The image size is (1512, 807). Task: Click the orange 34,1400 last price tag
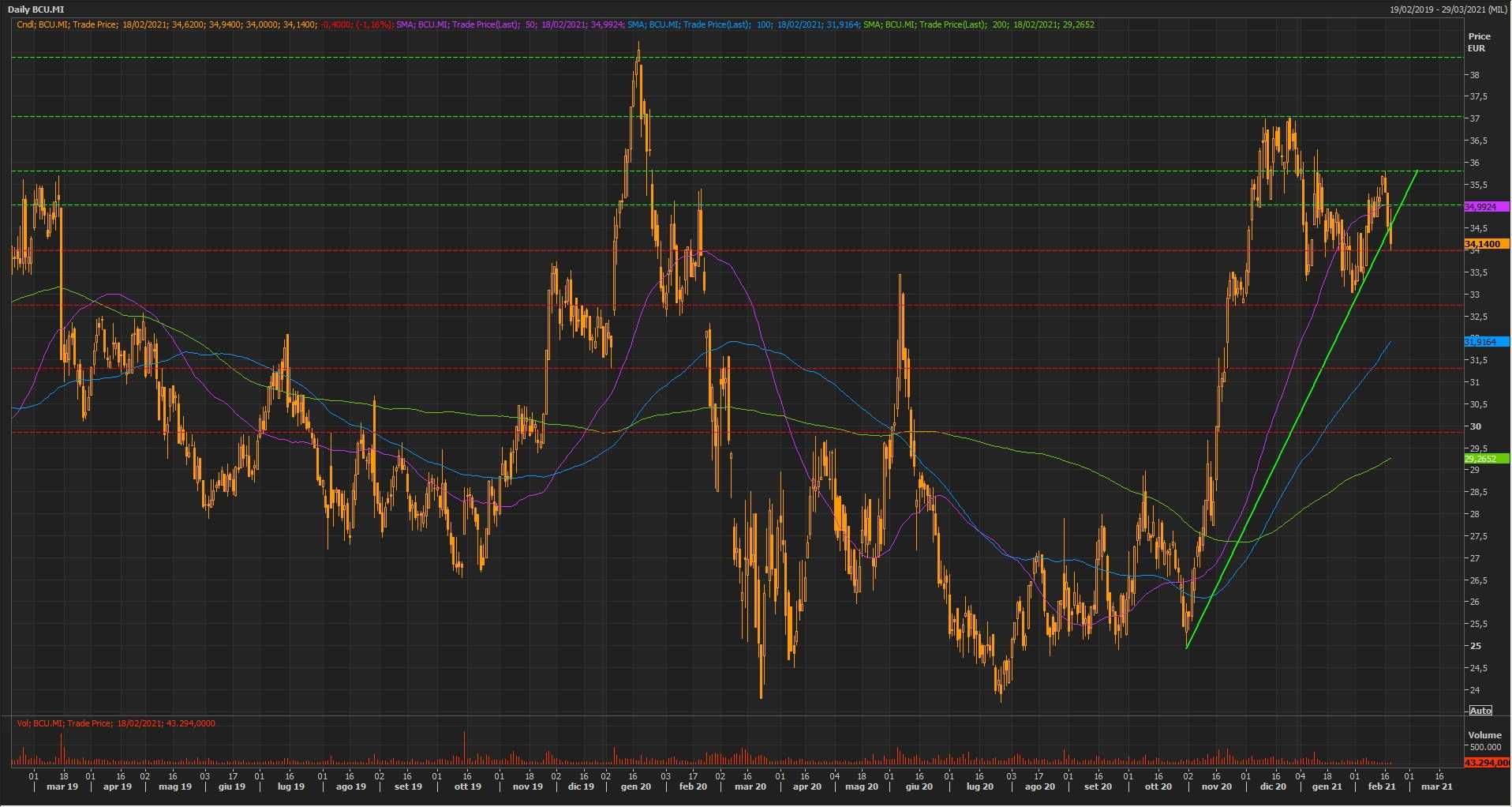click(x=1484, y=245)
